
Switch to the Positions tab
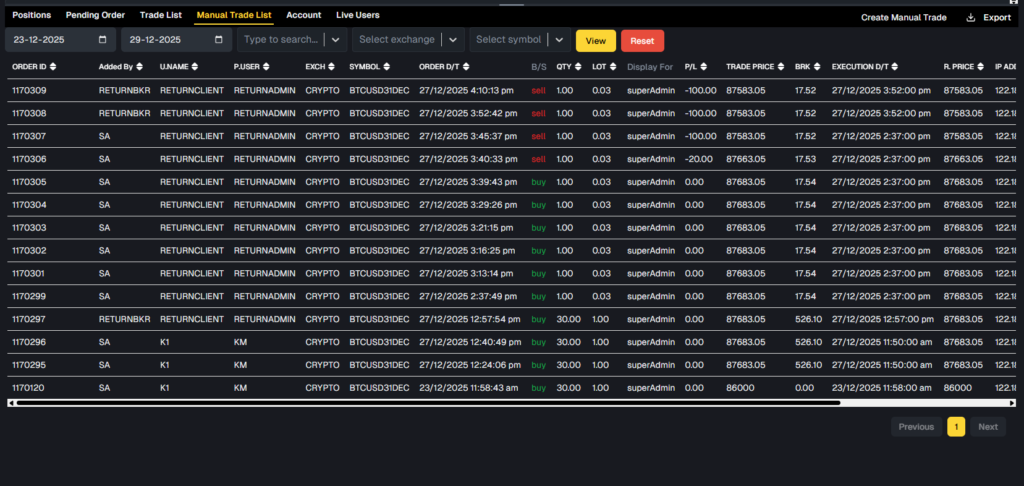(x=31, y=16)
